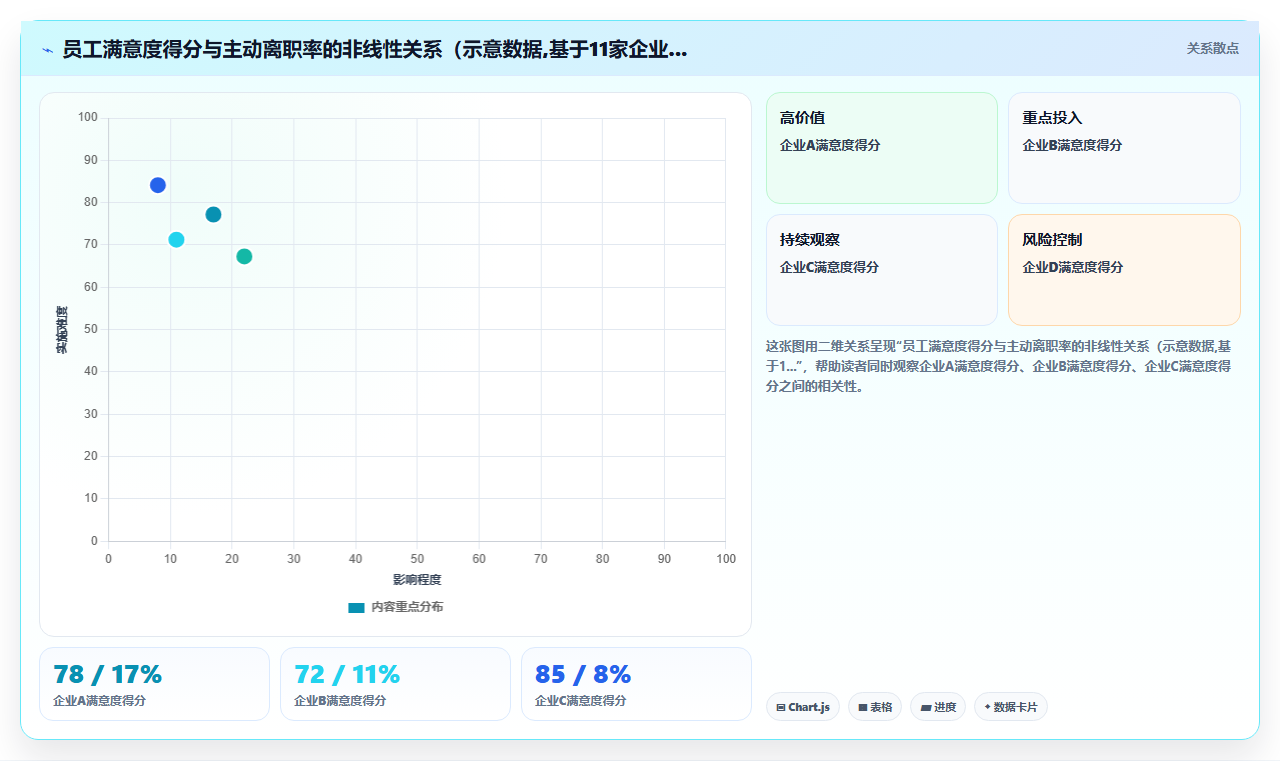Click the 企业B满意度得分 text under 重点投入
The height and width of the screenshot is (761, 1280).
point(1072,145)
